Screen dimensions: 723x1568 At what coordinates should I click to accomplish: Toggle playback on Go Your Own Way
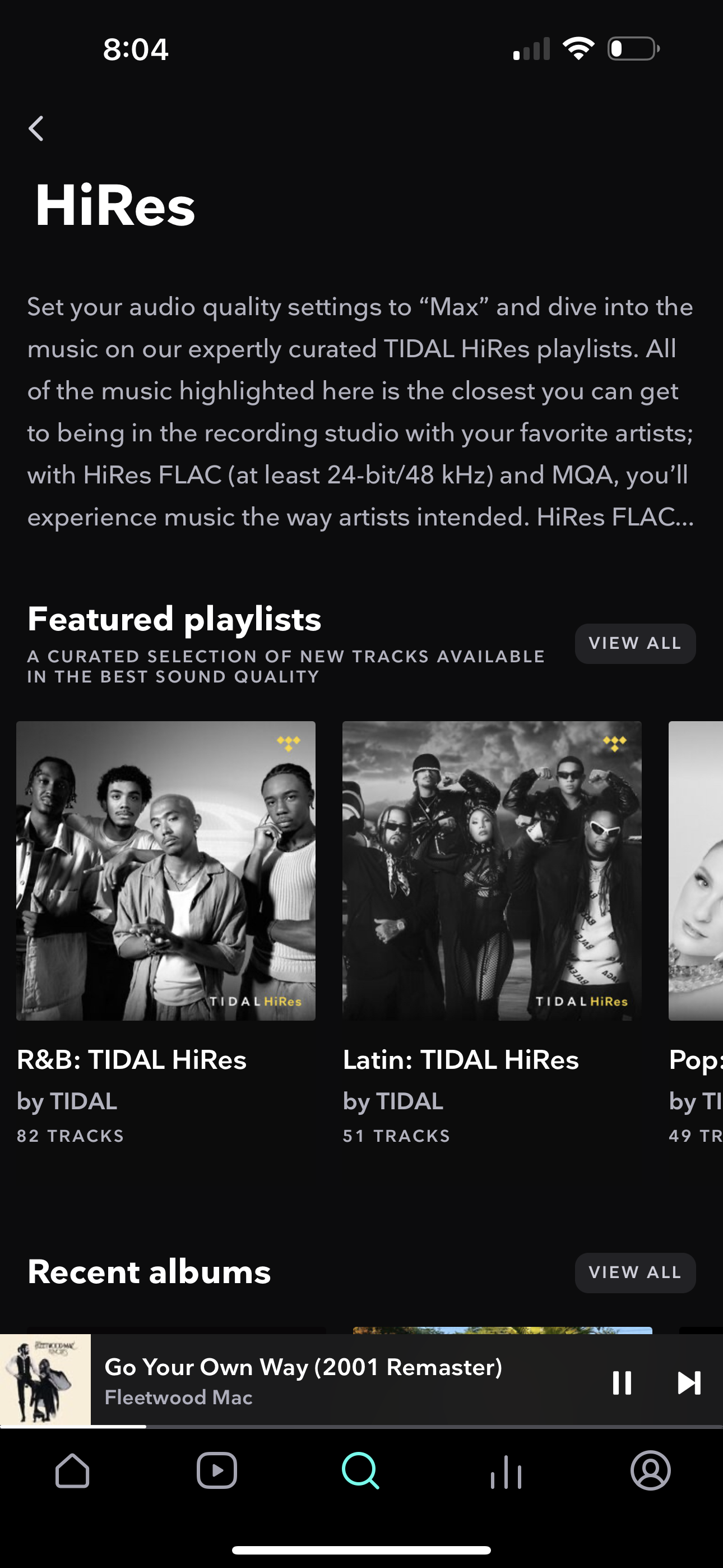coord(623,1383)
